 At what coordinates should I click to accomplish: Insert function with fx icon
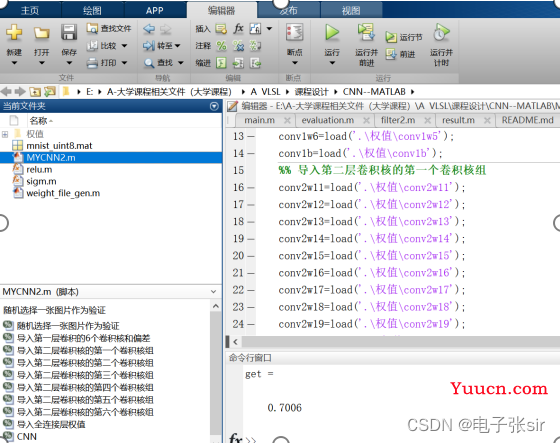[x=238, y=28]
